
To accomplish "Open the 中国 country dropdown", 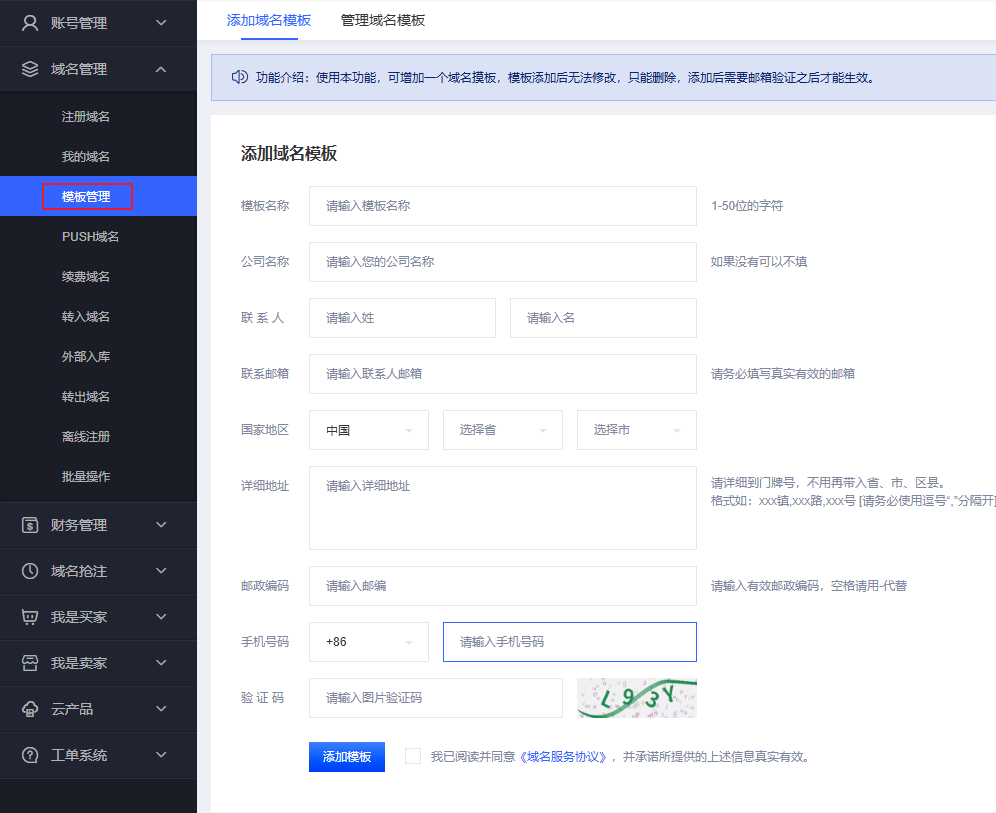I will [368, 430].
